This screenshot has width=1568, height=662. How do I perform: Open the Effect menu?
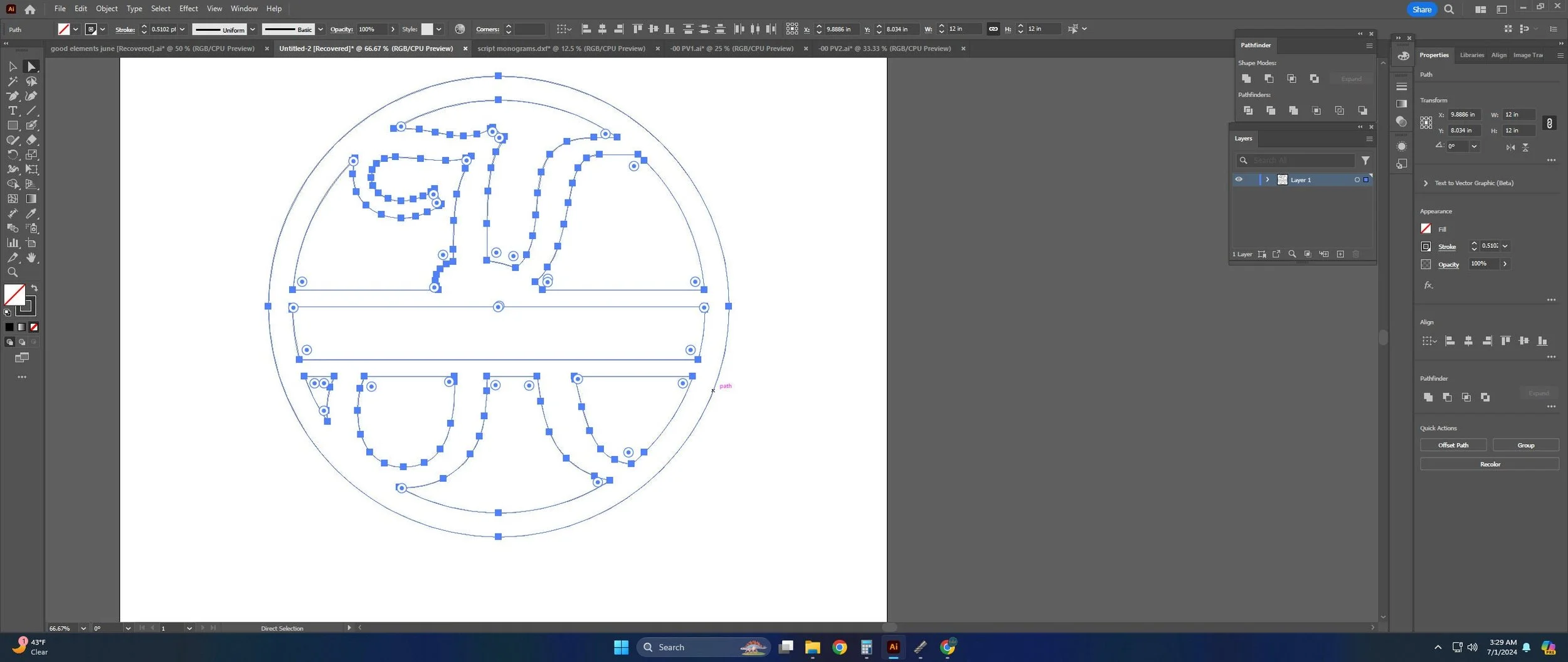click(188, 9)
